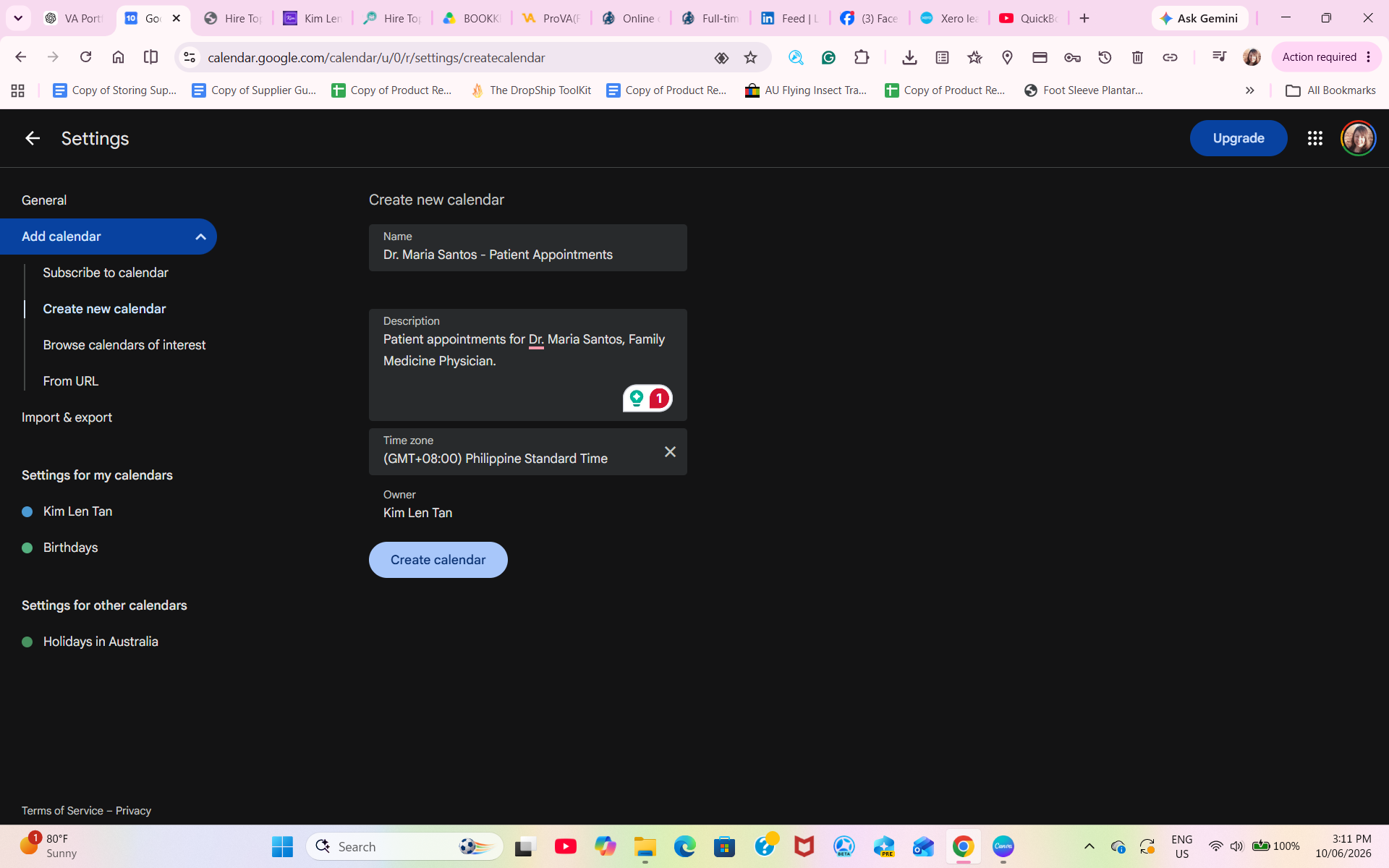The height and width of the screenshot is (868, 1389).
Task: Open Kim Len Tan calendar settings
Action: (x=77, y=511)
